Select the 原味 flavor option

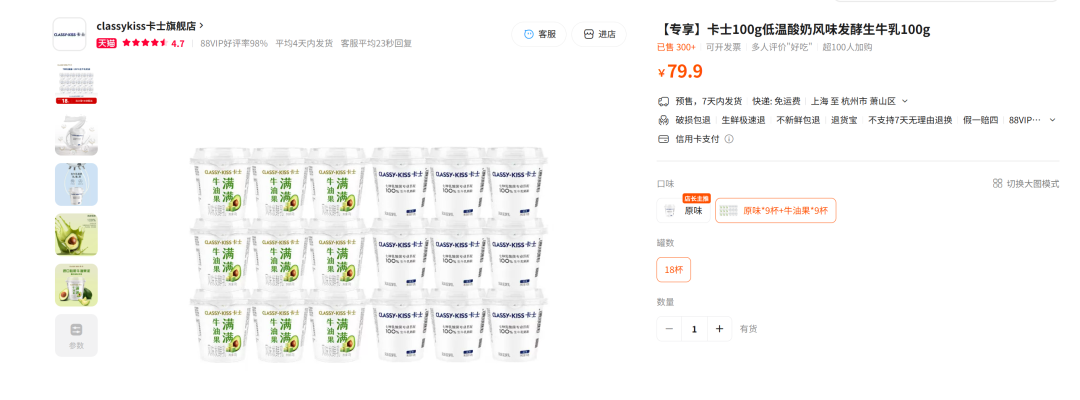point(683,210)
